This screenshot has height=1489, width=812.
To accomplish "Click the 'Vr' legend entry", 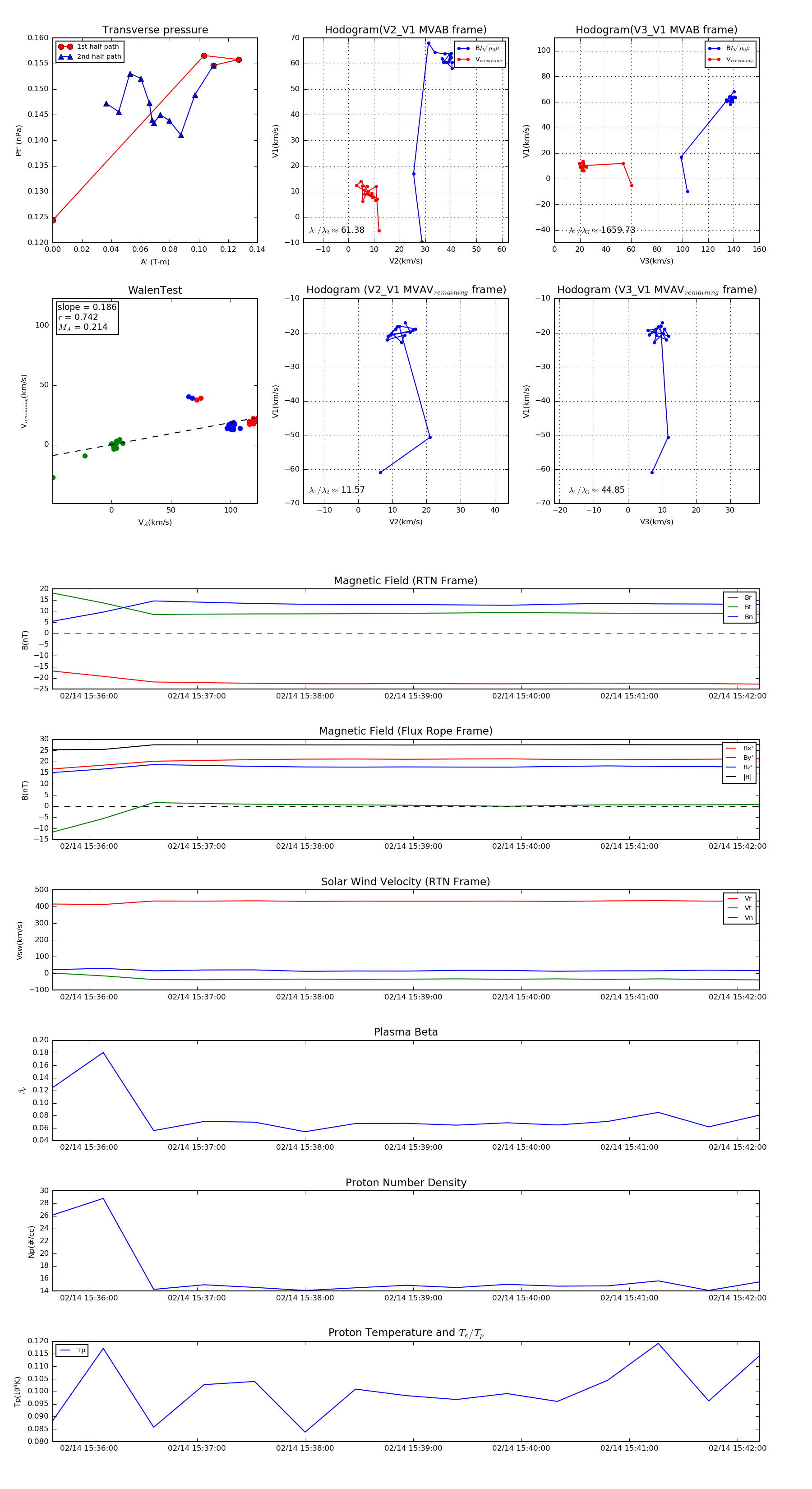I will (740, 899).
